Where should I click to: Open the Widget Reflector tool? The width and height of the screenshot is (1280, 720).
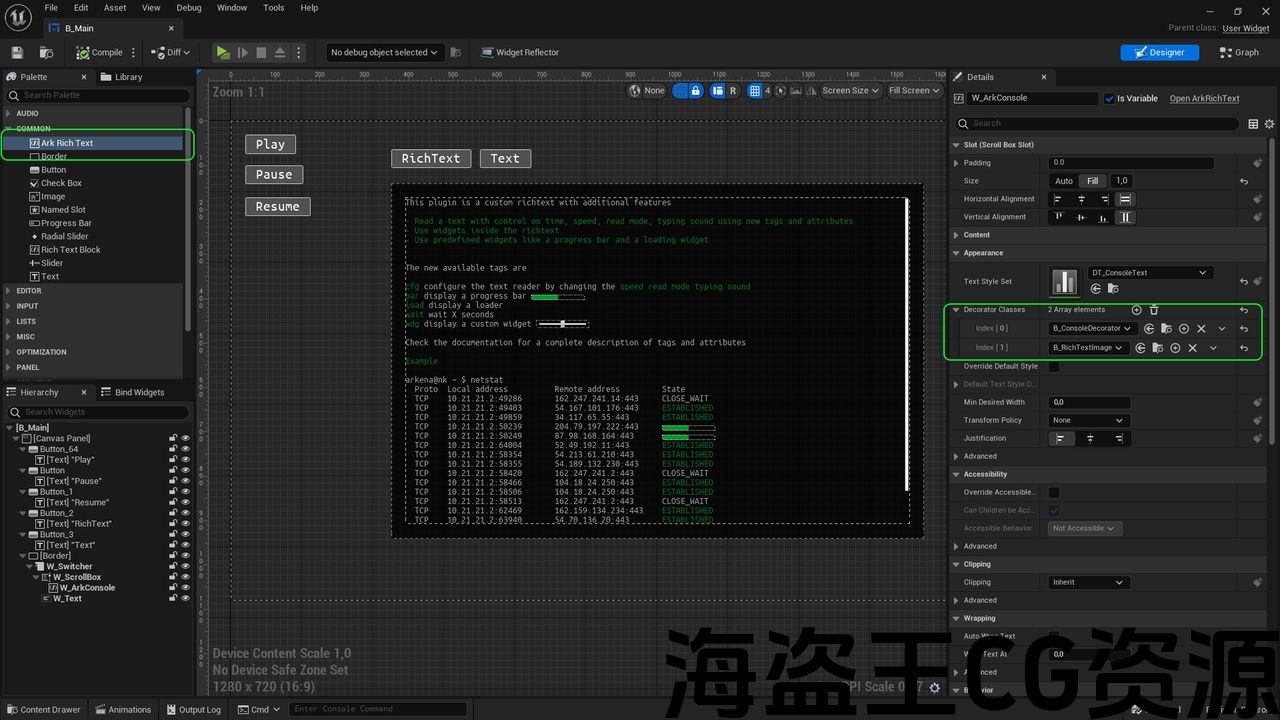point(519,52)
